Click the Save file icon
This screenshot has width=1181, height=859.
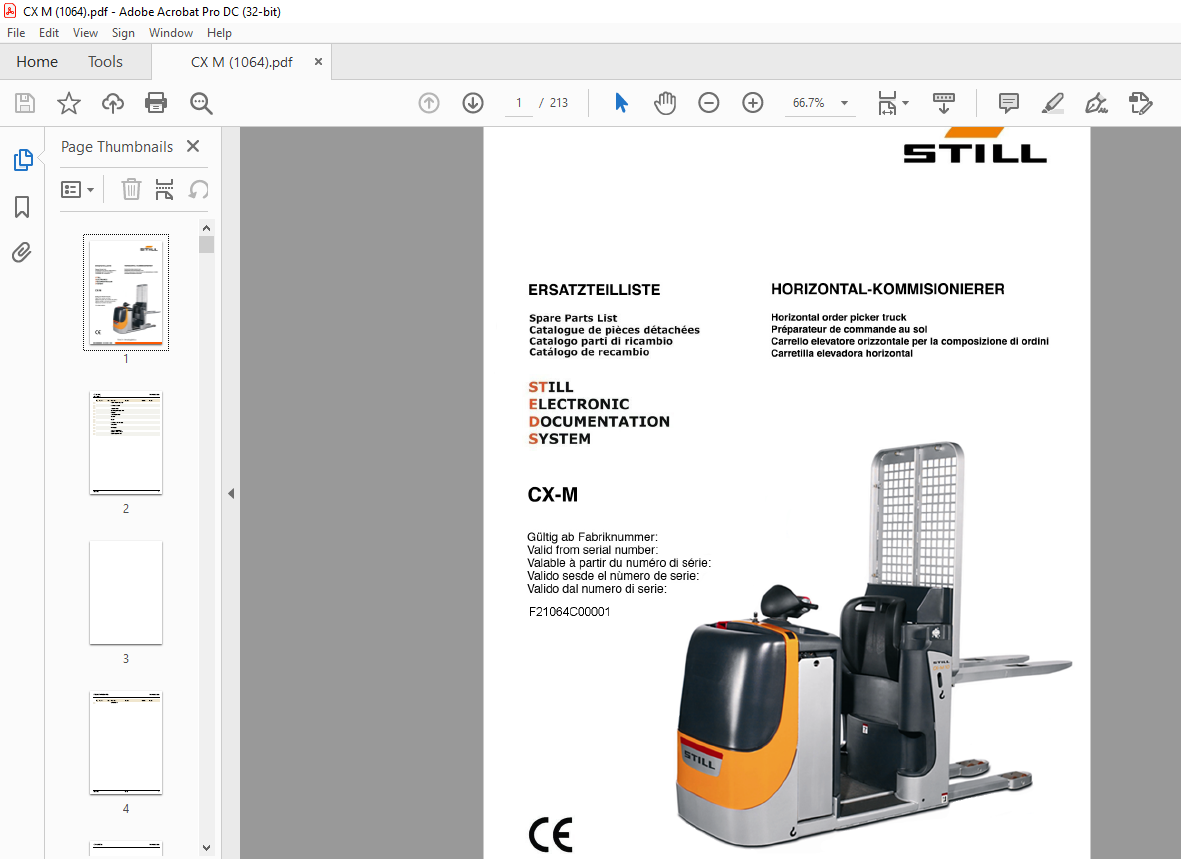coord(25,102)
